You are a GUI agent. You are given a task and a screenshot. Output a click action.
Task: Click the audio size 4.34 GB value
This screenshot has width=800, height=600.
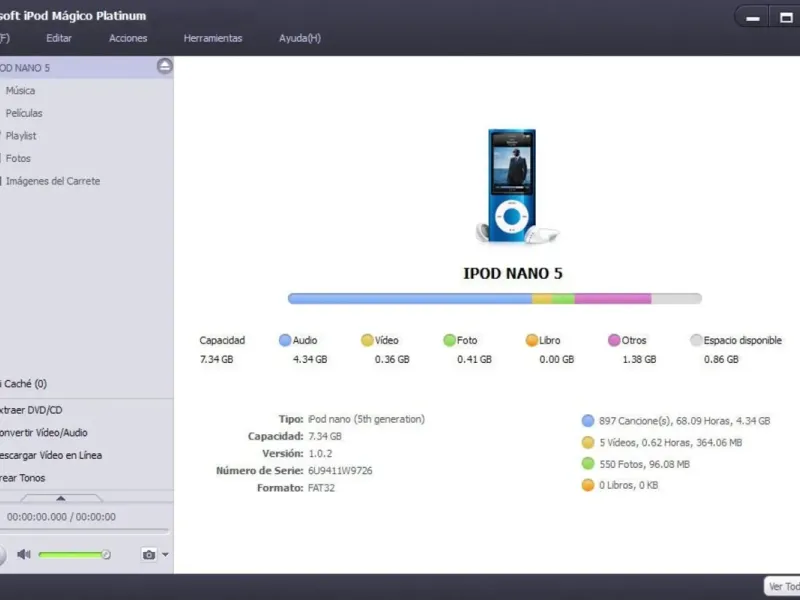(x=310, y=359)
